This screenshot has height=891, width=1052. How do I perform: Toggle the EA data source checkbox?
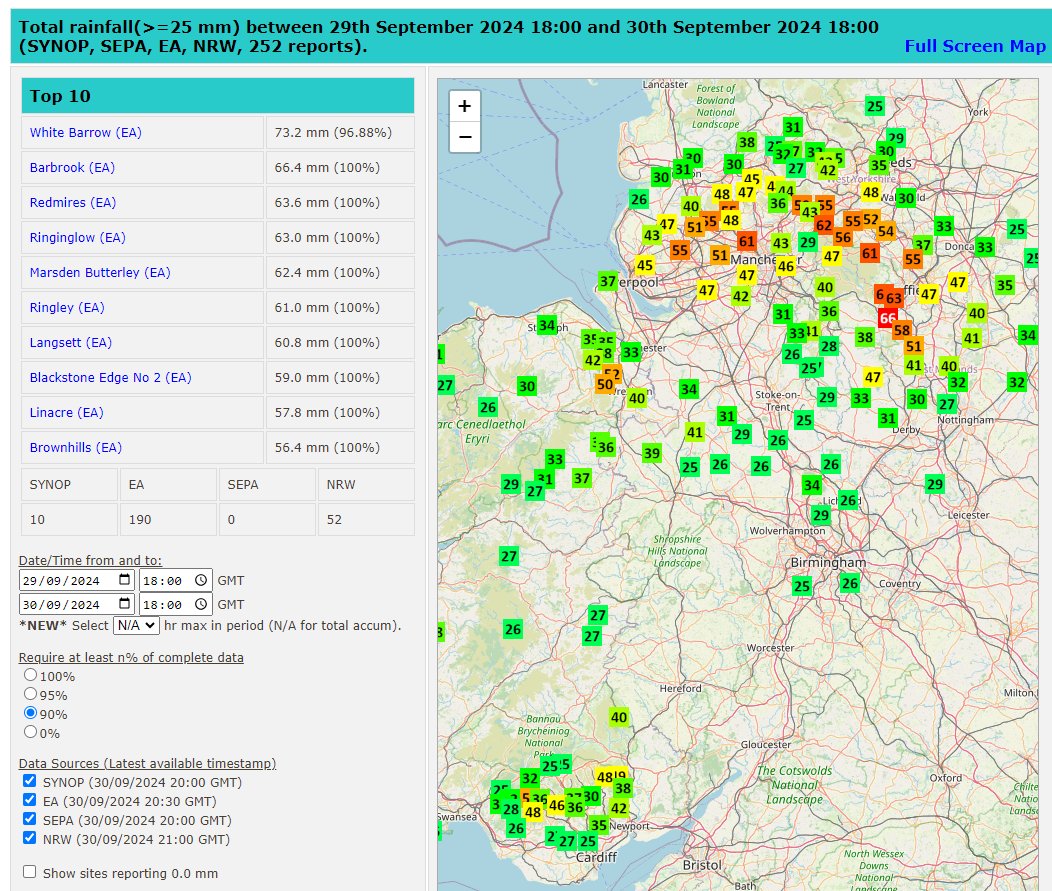pyautogui.click(x=29, y=800)
